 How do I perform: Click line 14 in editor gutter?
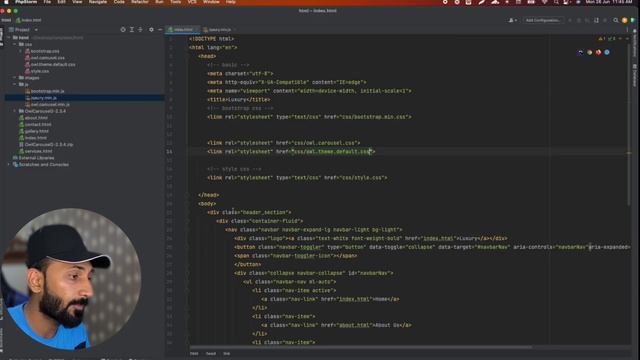click(x=169, y=152)
